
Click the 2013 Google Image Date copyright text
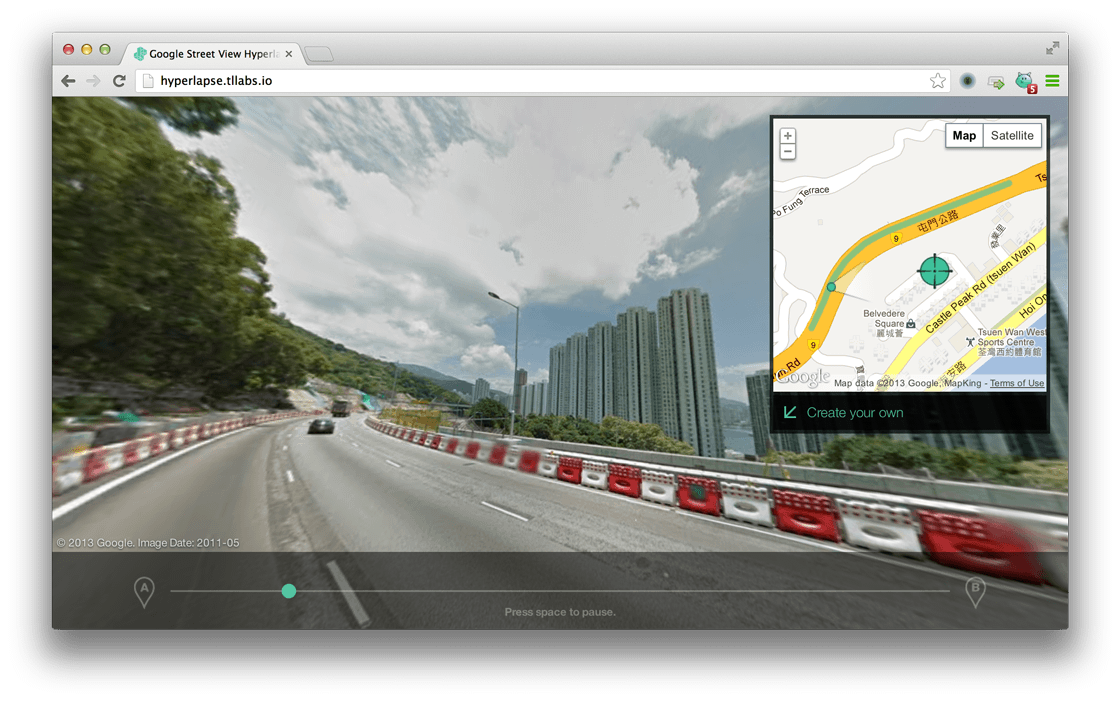click(x=148, y=543)
